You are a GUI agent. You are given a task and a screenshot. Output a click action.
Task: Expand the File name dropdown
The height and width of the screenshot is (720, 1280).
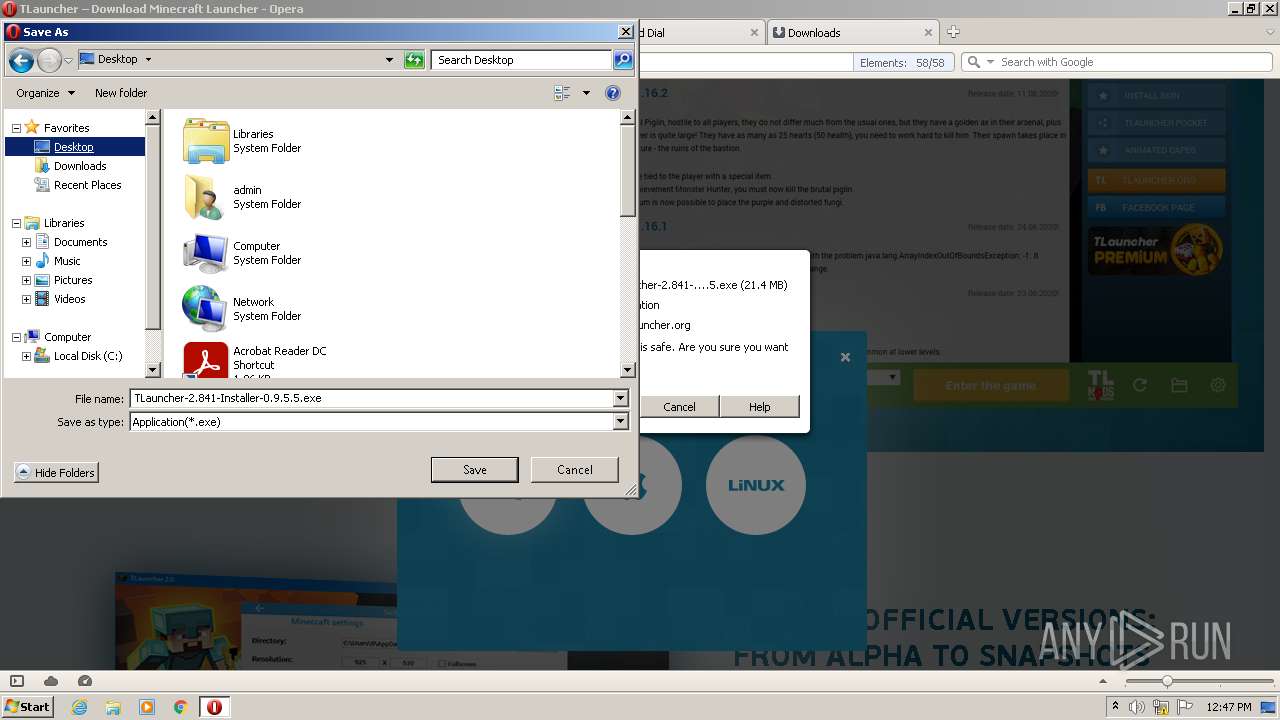(621, 398)
